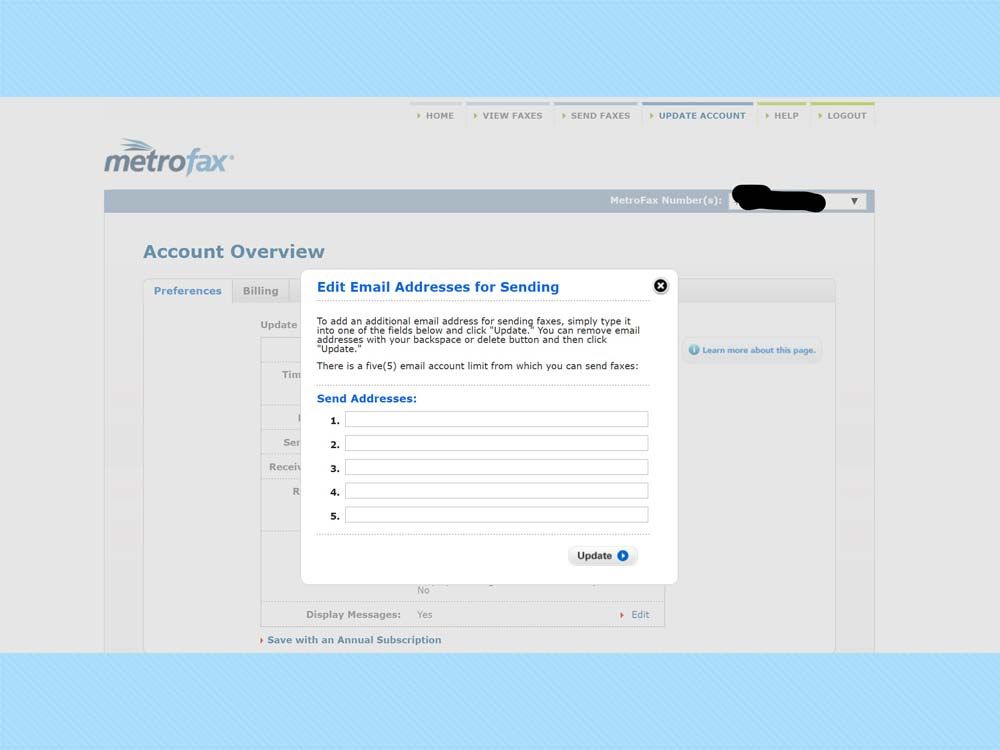This screenshot has height=750, width=1000.
Task: Switch to the Billing tab
Action: pos(261,290)
